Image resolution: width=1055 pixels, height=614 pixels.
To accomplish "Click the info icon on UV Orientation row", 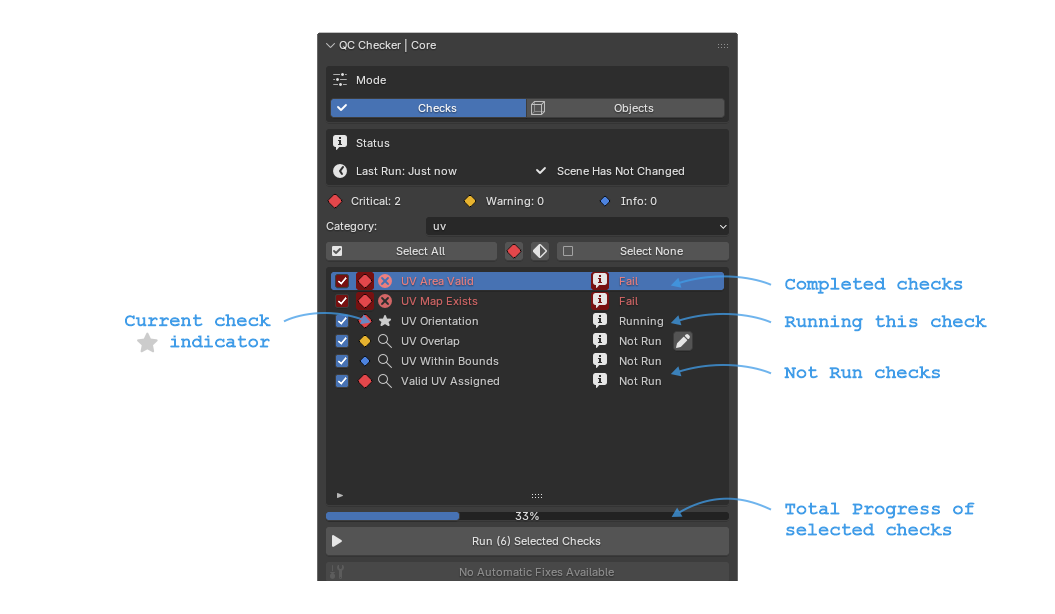I will point(599,321).
